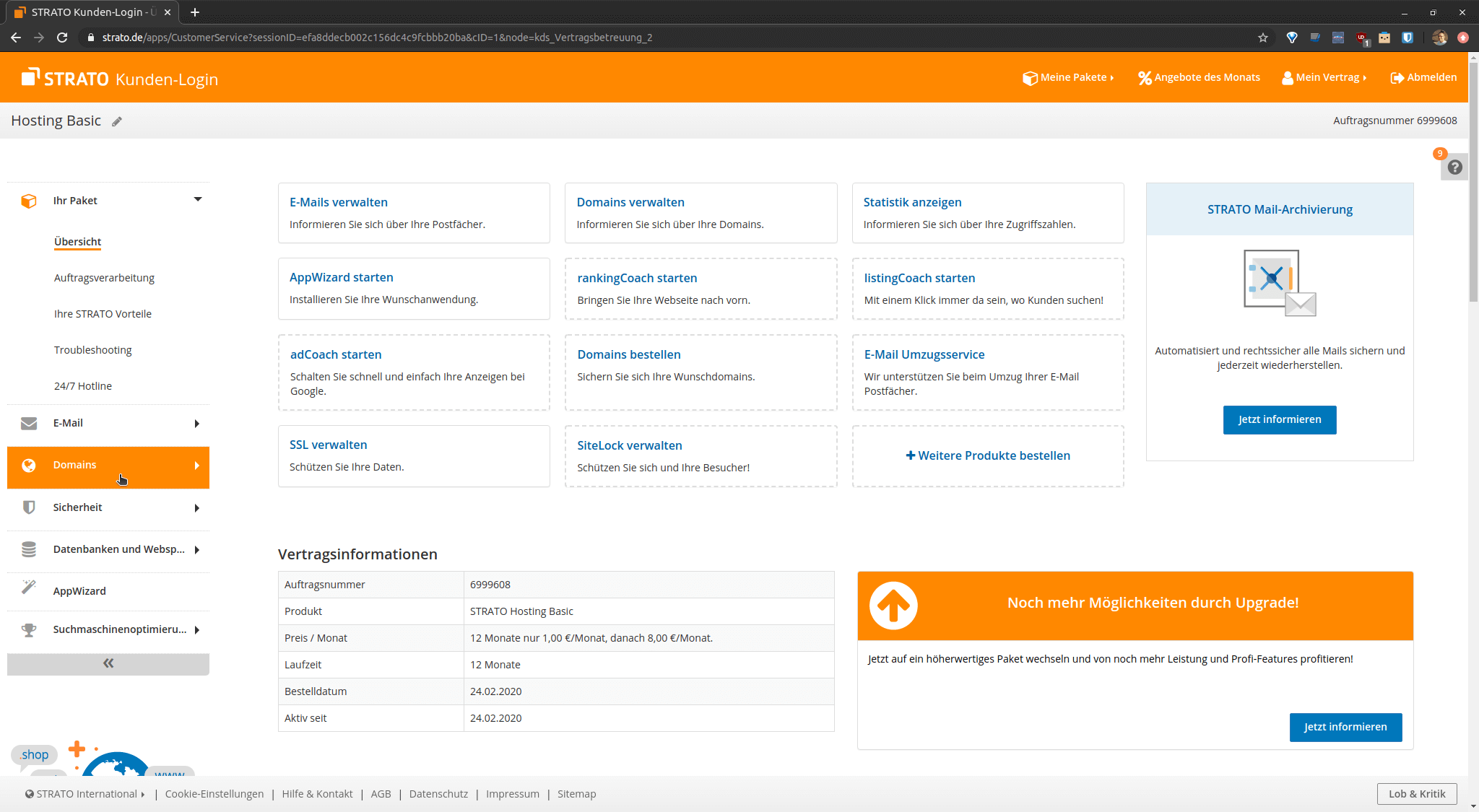Edit package name with the pencil icon
This screenshot has width=1479, height=812.
pyautogui.click(x=117, y=121)
